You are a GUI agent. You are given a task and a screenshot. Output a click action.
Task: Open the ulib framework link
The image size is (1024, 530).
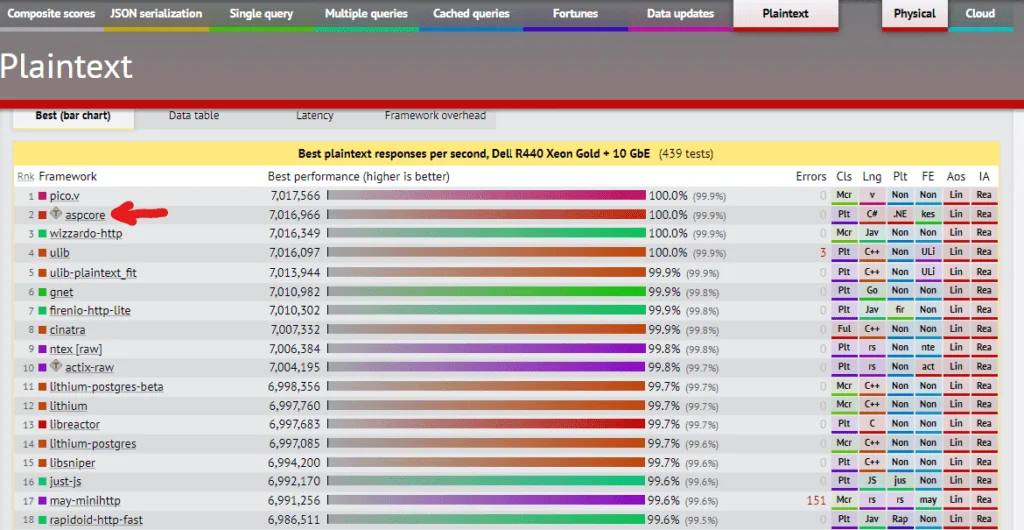[59, 253]
